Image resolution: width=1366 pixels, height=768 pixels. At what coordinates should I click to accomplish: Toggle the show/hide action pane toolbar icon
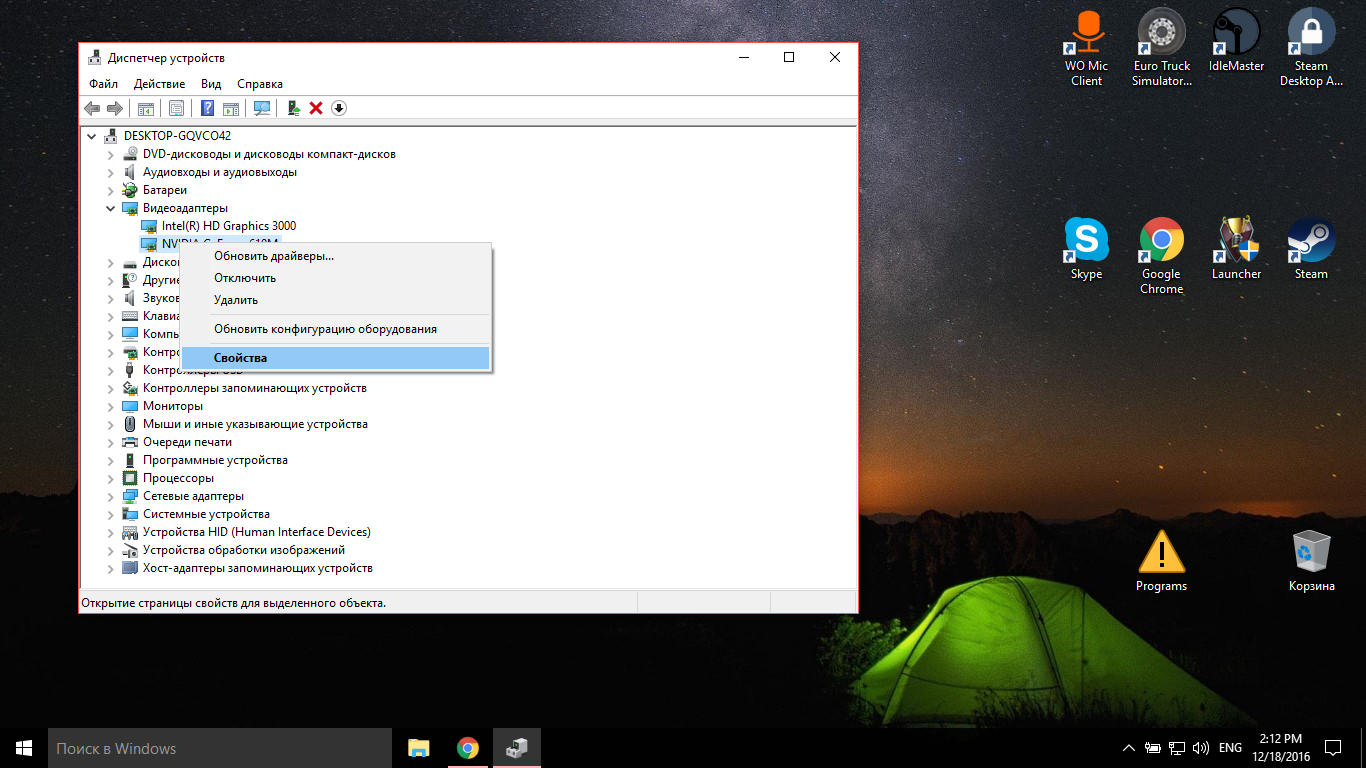pyautogui.click(x=230, y=108)
